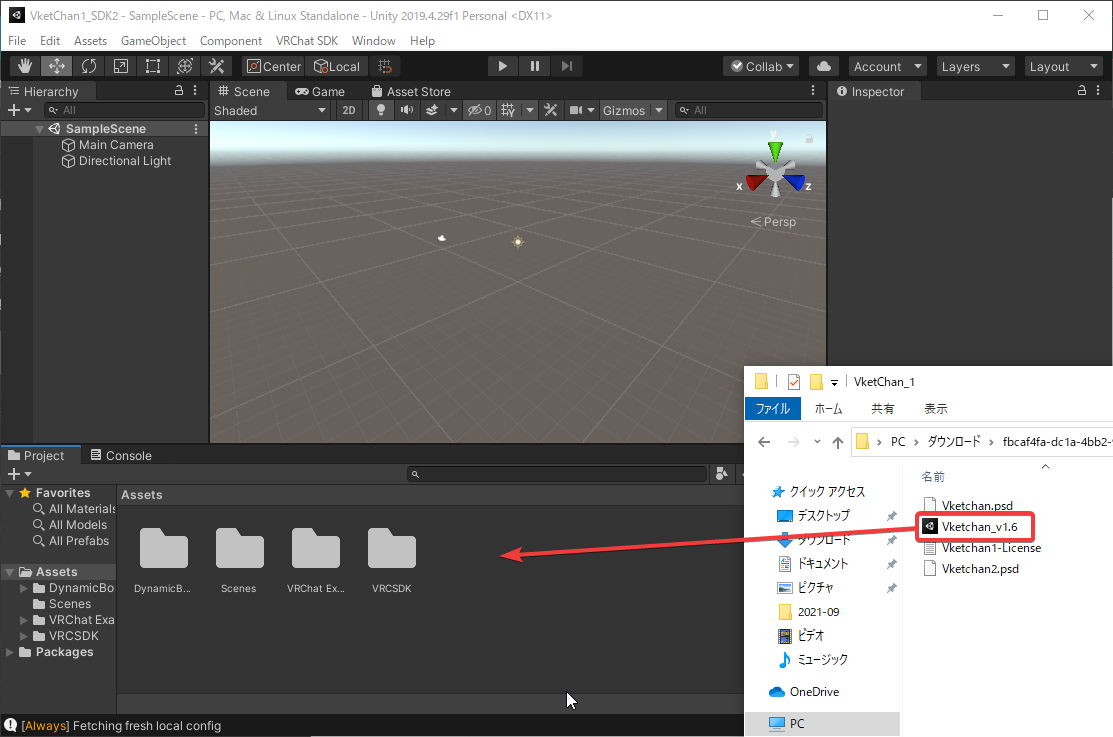
Task: Open scene view audio toggle icon
Action: [407, 110]
